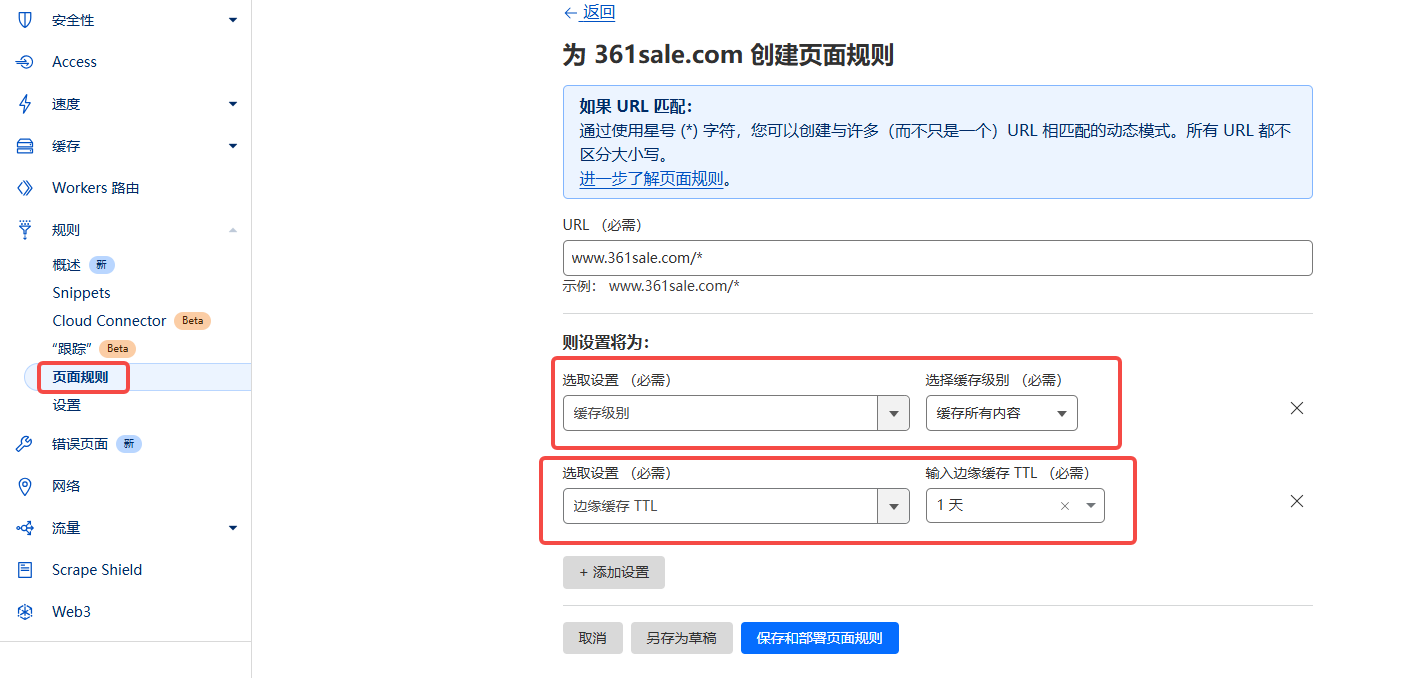Open the Cloud Connector Beta page

pyautogui.click(x=110, y=320)
